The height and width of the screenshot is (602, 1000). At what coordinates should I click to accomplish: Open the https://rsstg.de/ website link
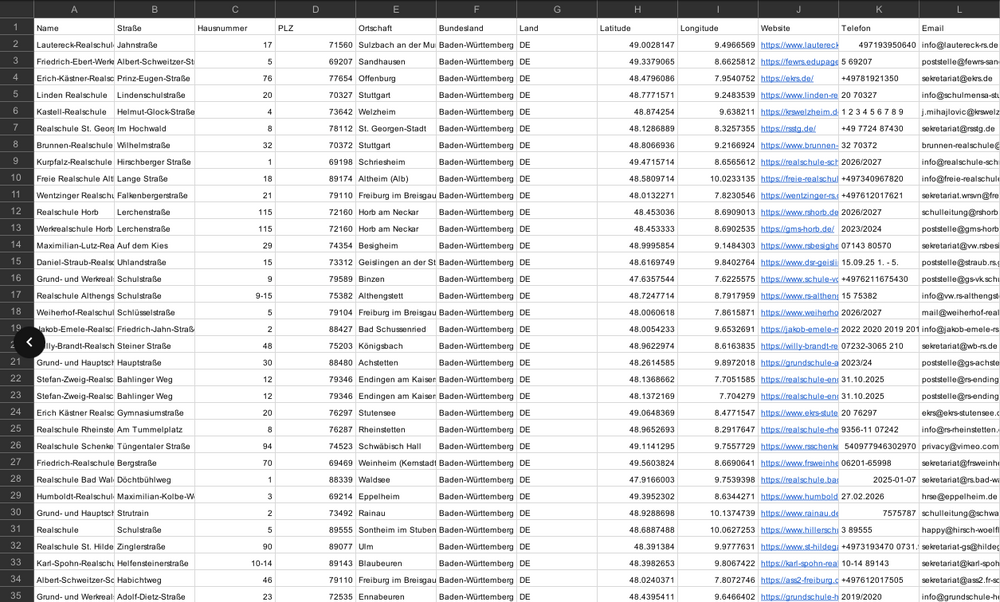(x=788, y=128)
